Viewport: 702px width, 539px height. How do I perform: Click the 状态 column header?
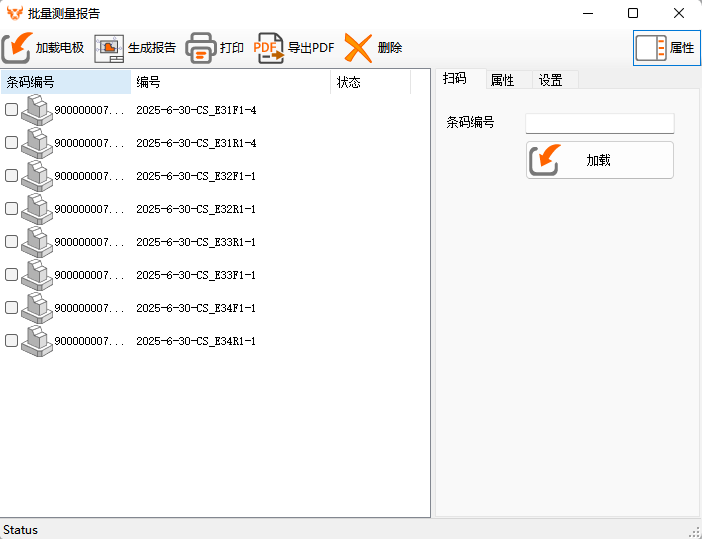[x=369, y=82]
